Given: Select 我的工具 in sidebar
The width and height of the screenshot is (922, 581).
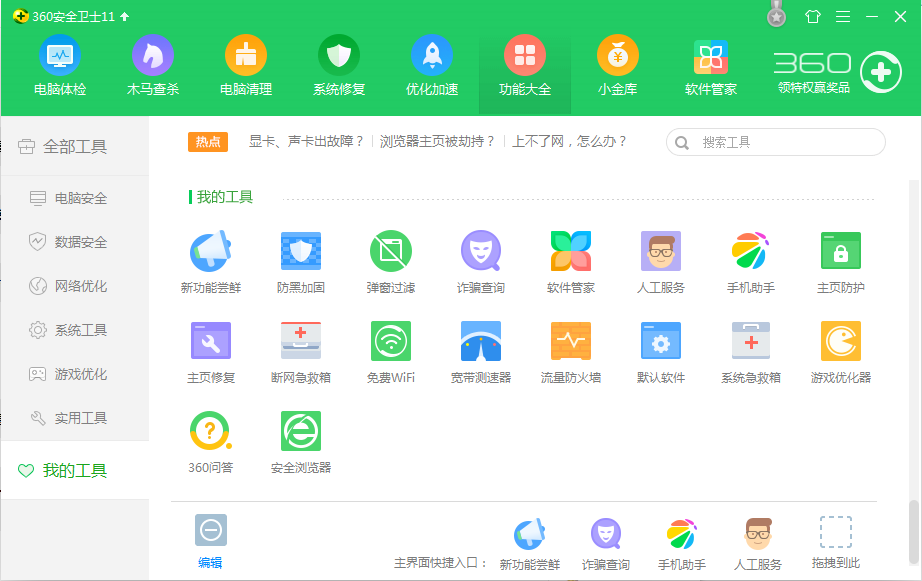Looking at the screenshot, I should 75,470.
